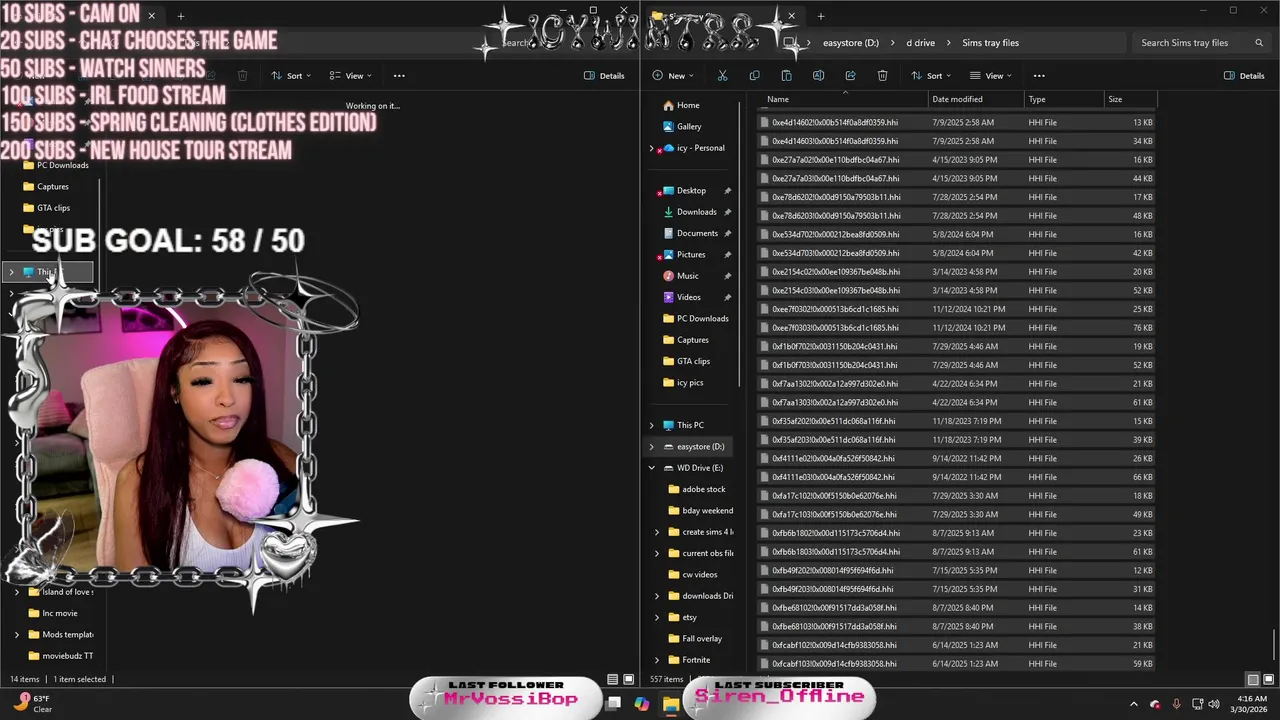1280x720 pixels.
Task: Toggle Details pane in left Explorer window
Action: tap(604, 76)
